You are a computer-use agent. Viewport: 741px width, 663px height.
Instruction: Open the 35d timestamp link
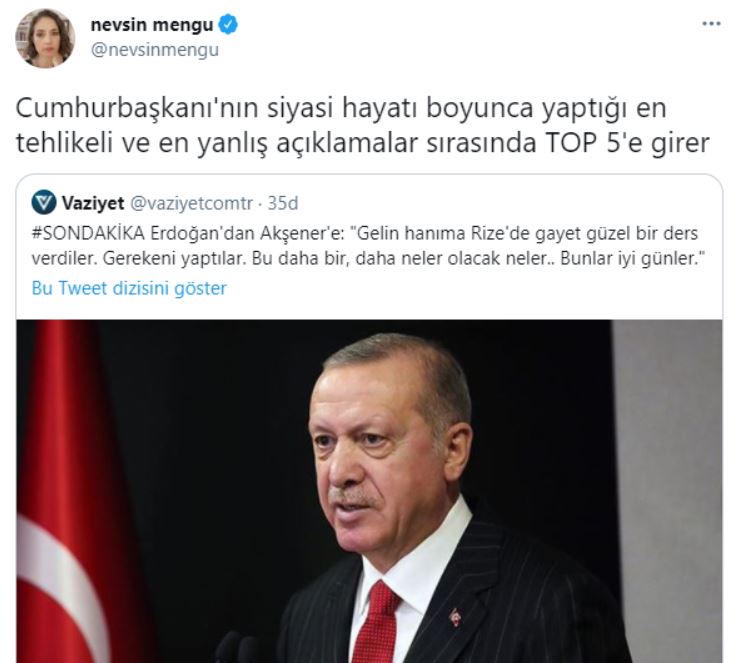pyautogui.click(x=283, y=203)
